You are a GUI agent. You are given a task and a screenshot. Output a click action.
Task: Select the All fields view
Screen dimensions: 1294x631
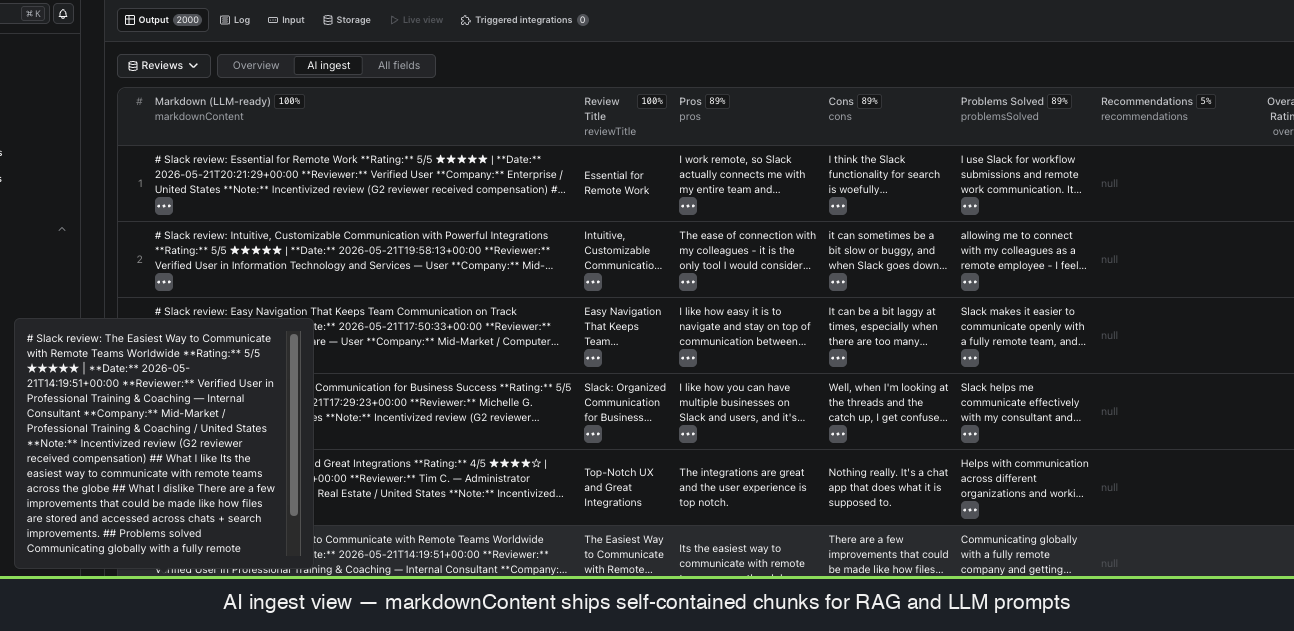tap(399, 66)
